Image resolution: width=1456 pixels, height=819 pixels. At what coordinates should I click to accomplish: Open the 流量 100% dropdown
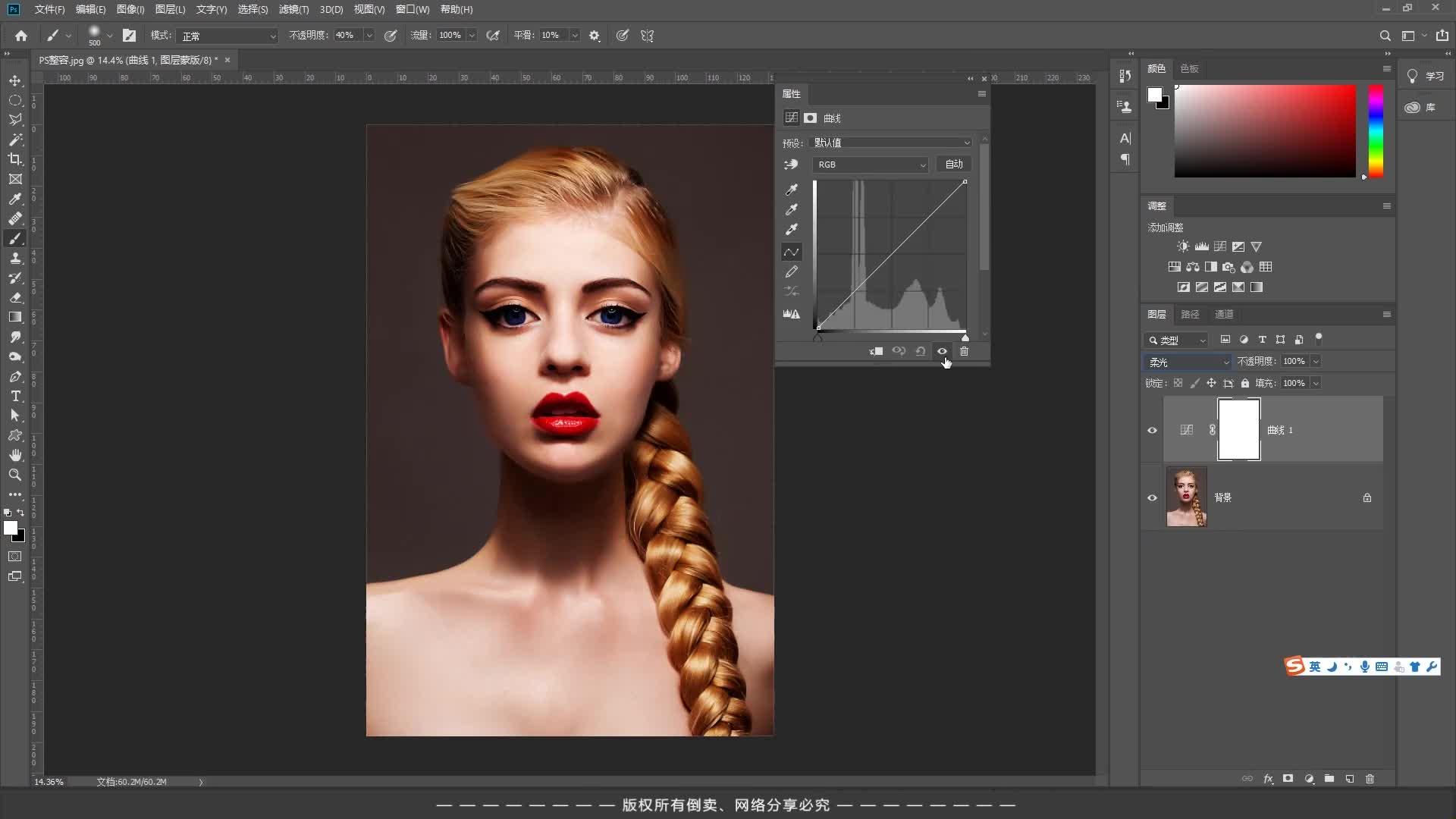[472, 36]
